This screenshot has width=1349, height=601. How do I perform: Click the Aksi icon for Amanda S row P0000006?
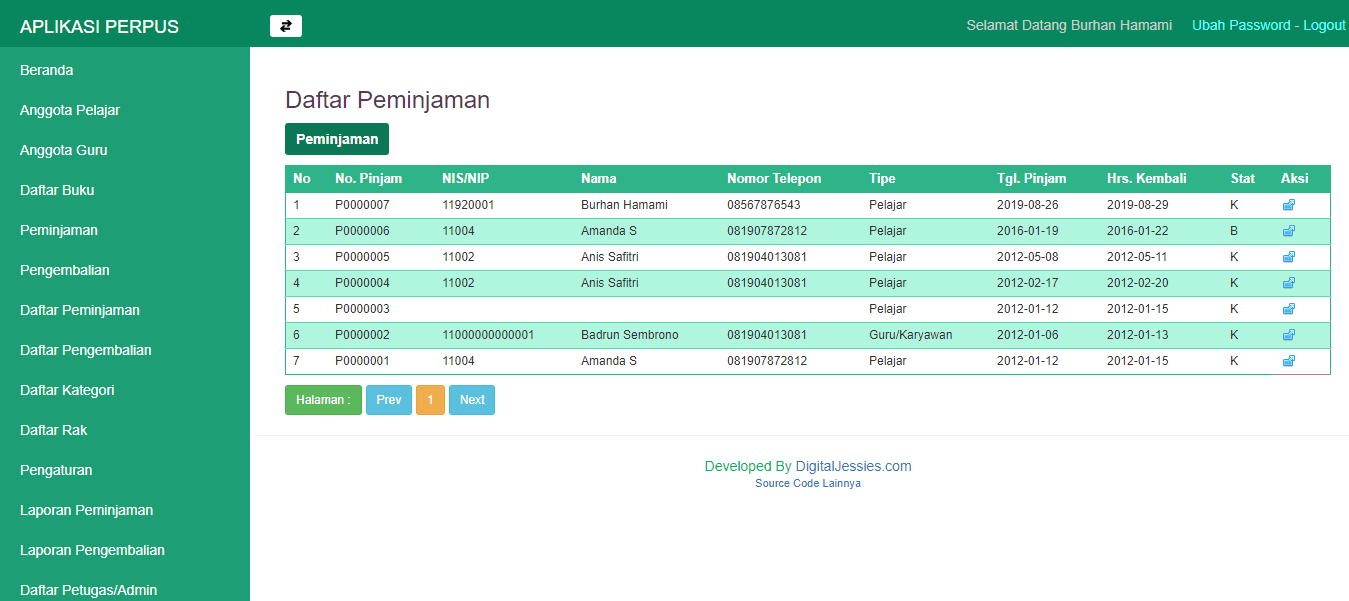pos(1288,230)
